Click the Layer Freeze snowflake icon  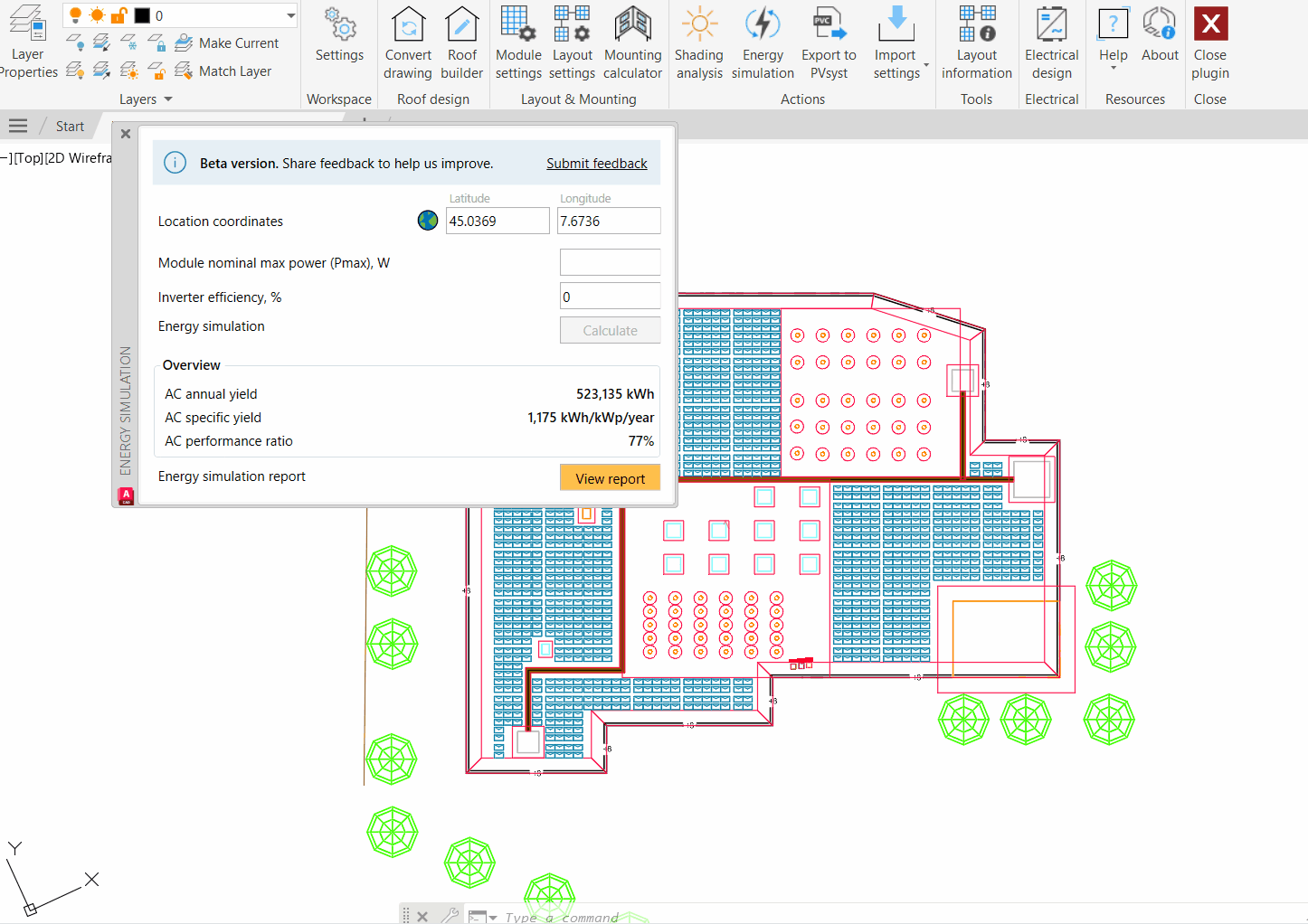pos(129,42)
